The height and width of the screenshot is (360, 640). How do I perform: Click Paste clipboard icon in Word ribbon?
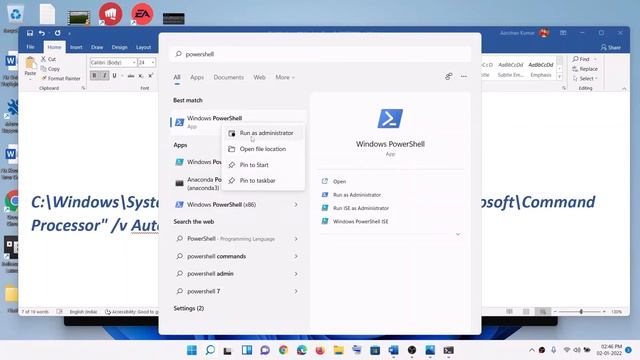tap(30, 63)
